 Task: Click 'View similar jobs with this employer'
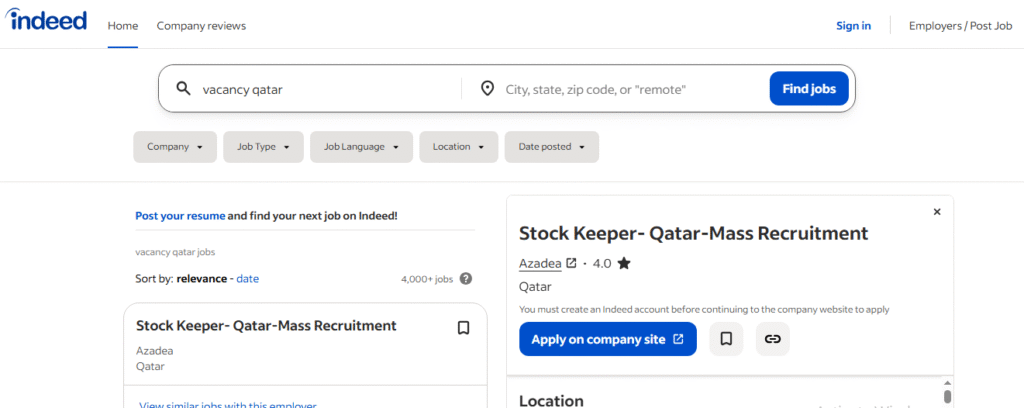point(228,405)
